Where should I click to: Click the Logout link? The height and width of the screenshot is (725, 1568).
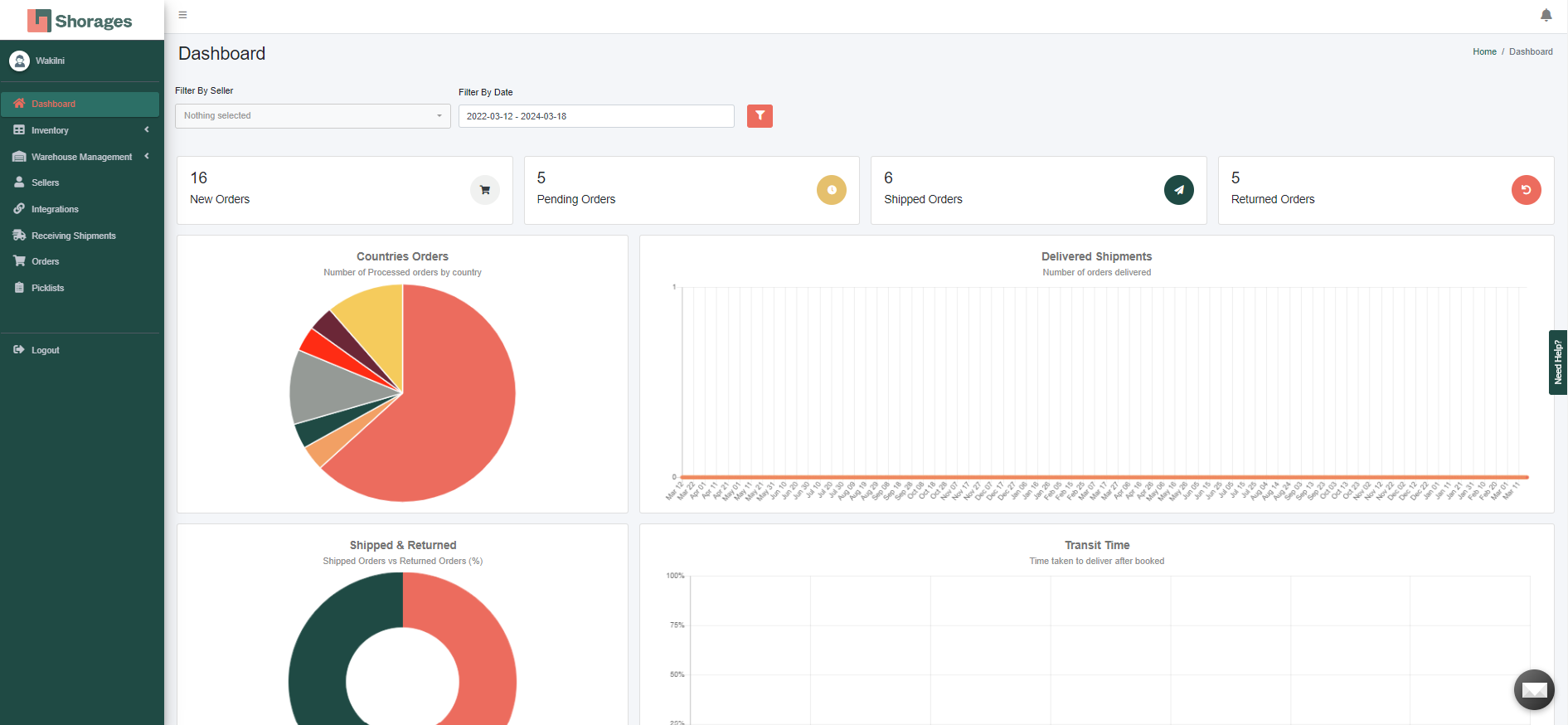pyautogui.click(x=45, y=350)
